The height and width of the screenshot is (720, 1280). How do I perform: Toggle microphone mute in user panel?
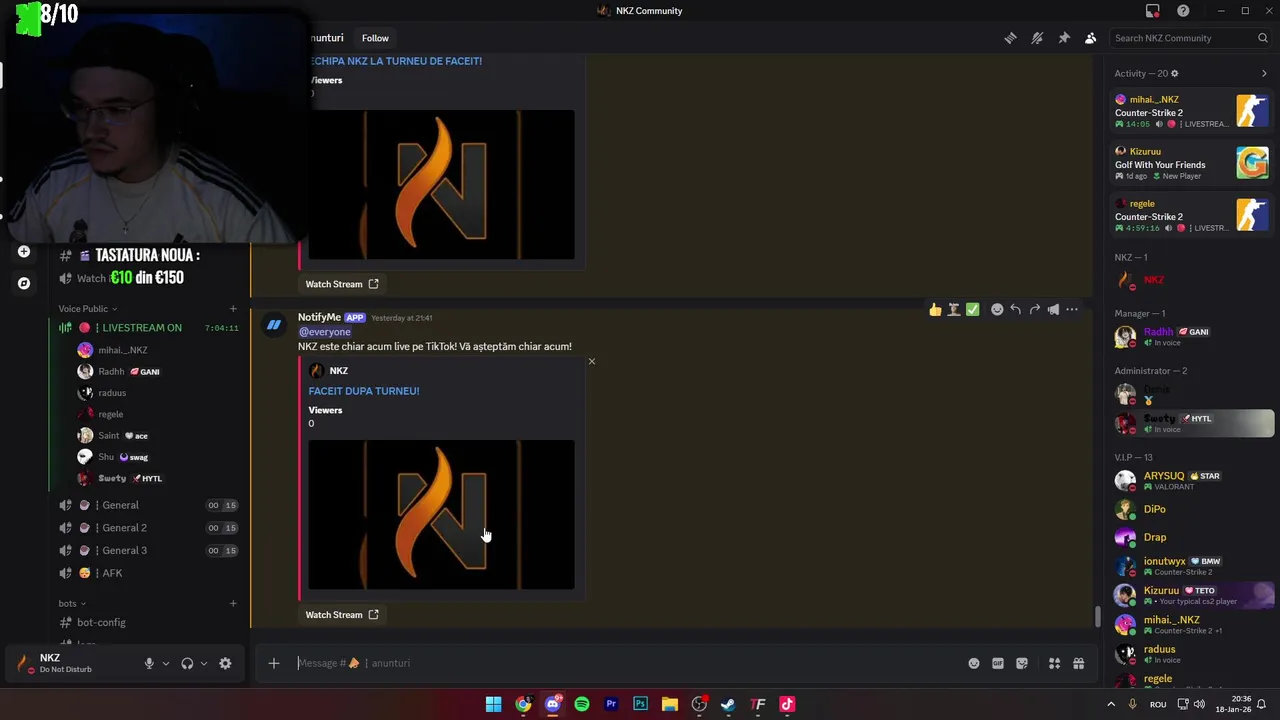[149, 663]
